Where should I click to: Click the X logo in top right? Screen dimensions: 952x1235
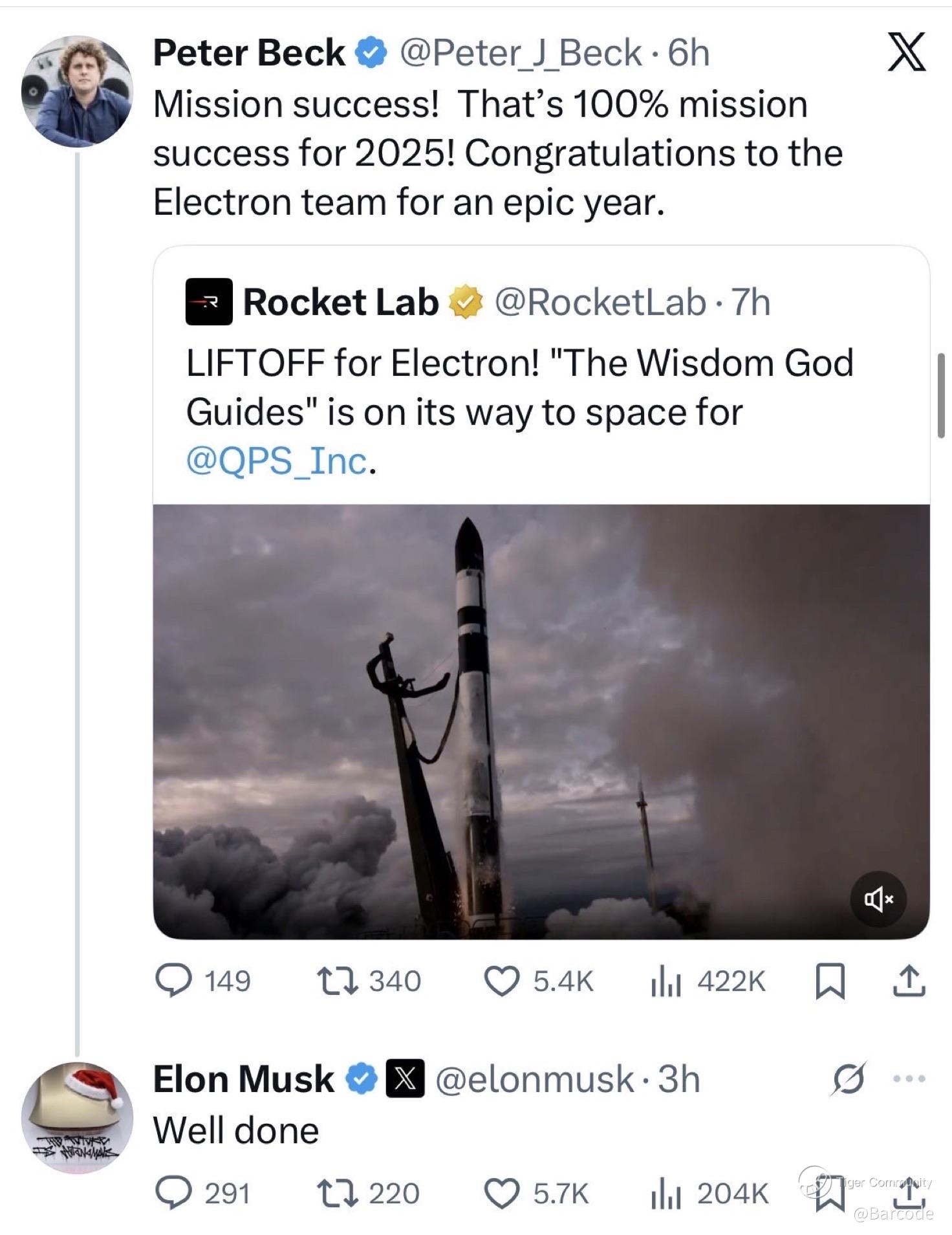(x=907, y=52)
